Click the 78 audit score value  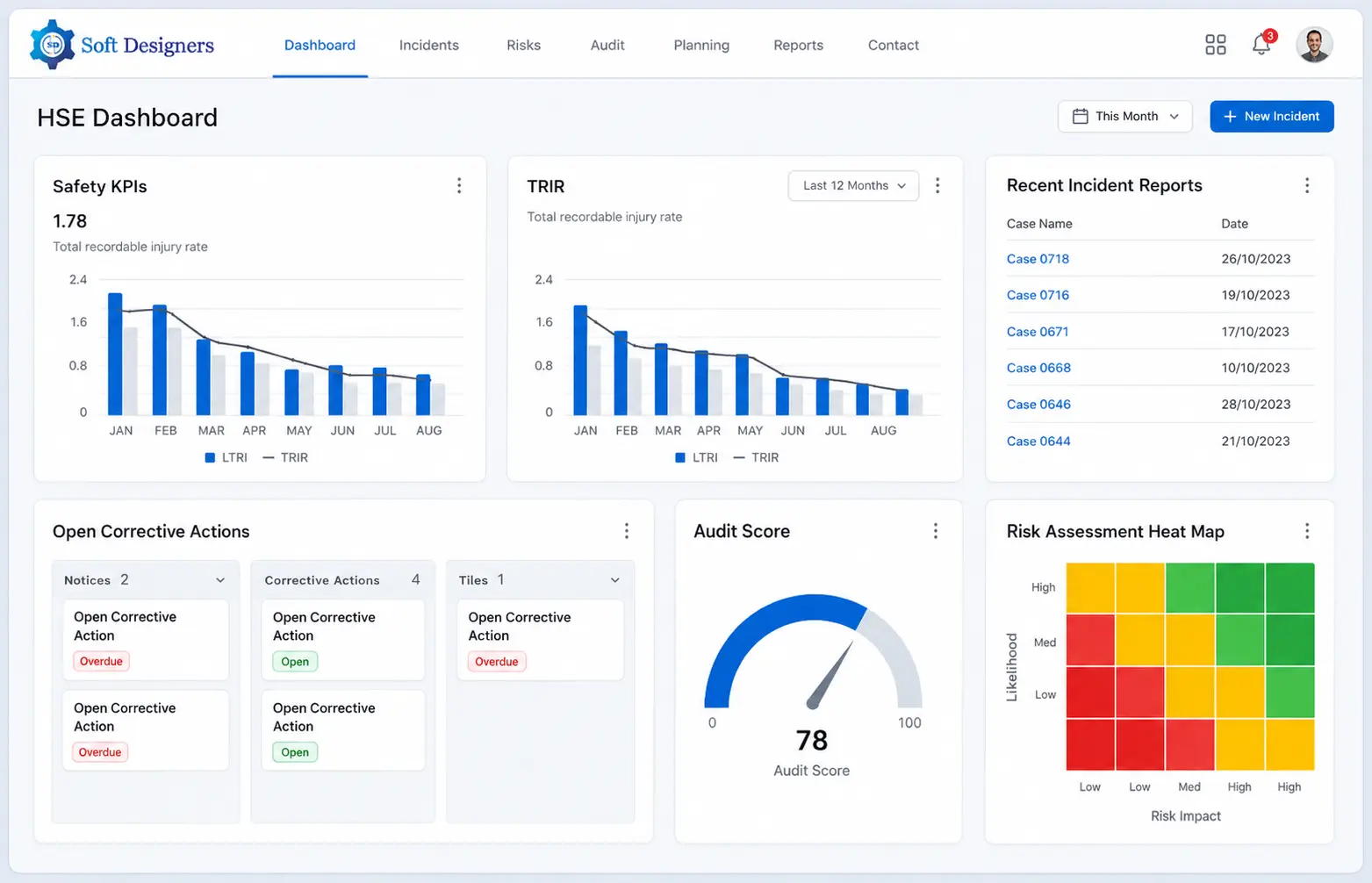click(811, 741)
